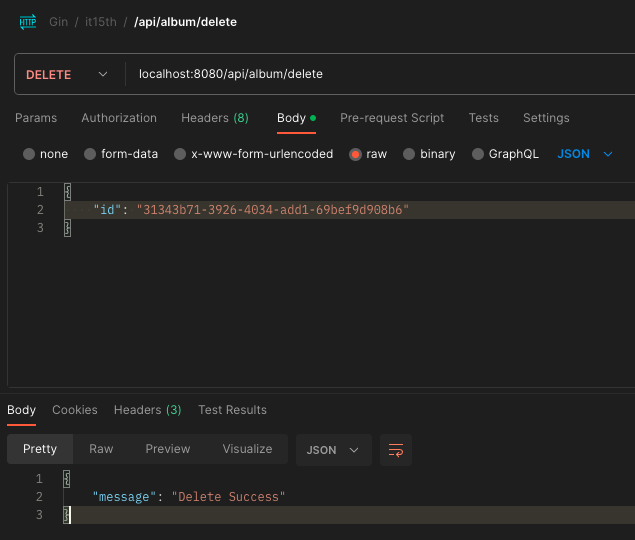Viewport: 635px width, 540px height.
Task: Select the none body type
Action: point(29,154)
